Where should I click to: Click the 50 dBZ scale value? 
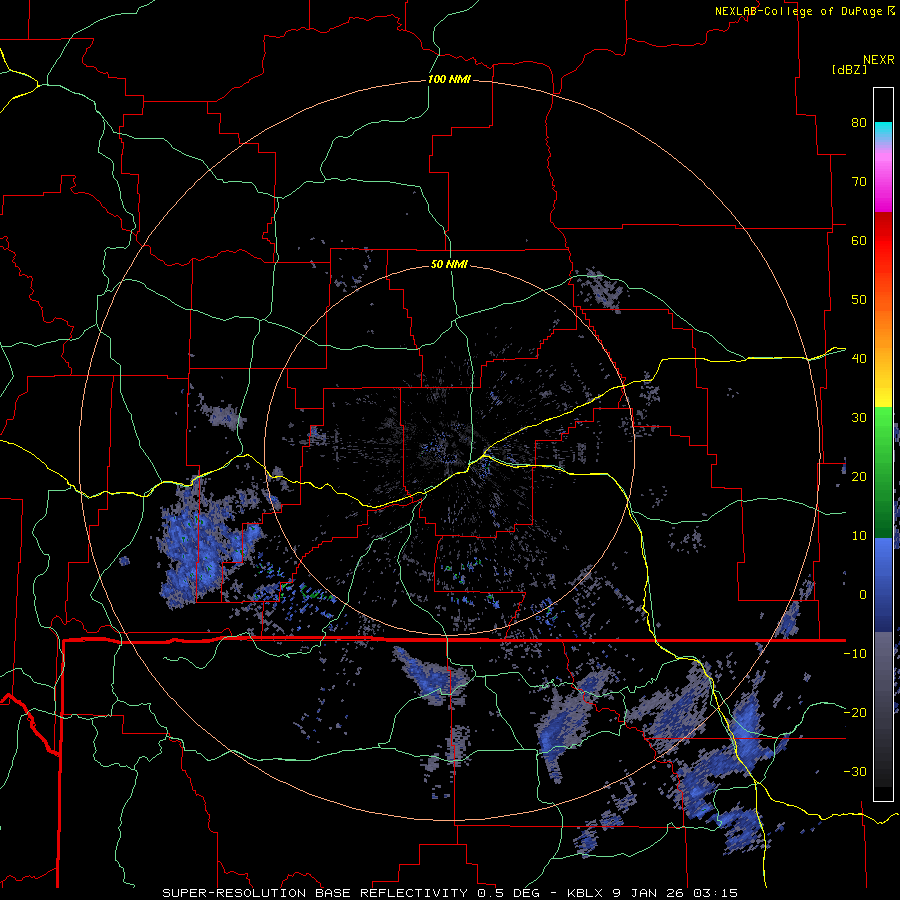pyautogui.click(x=859, y=300)
